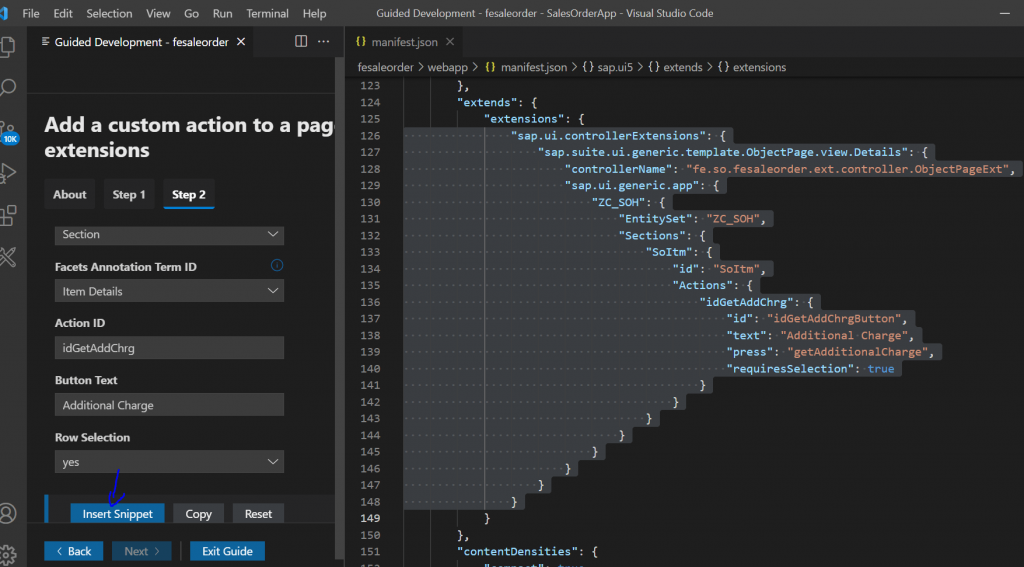This screenshot has height=567, width=1024.
Task: Click the Insert Snippet button
Action: pyautogui.click(x=118, y=513)
